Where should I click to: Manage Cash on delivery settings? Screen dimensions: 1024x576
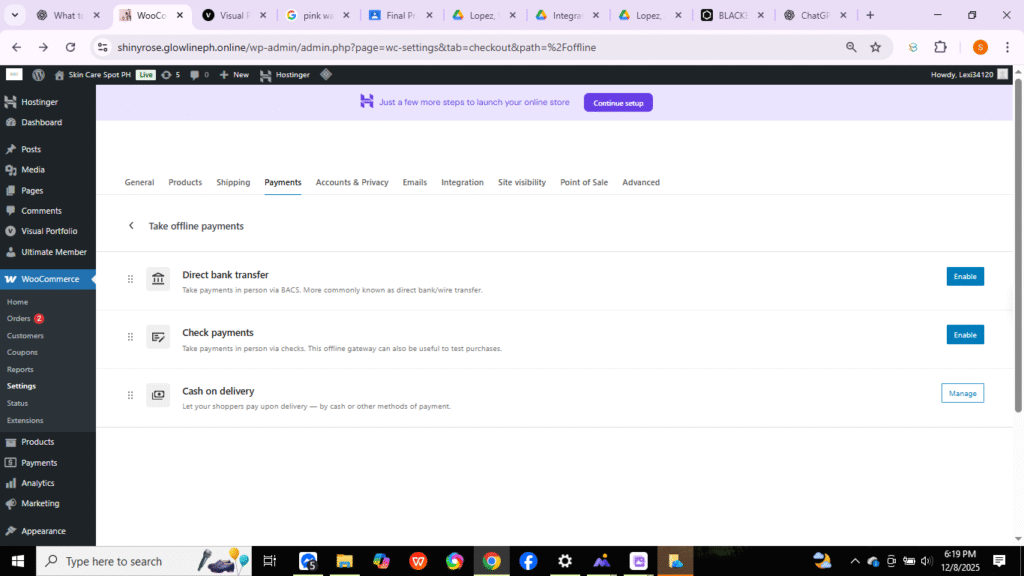pyautogui.click(x=962, y=393)
